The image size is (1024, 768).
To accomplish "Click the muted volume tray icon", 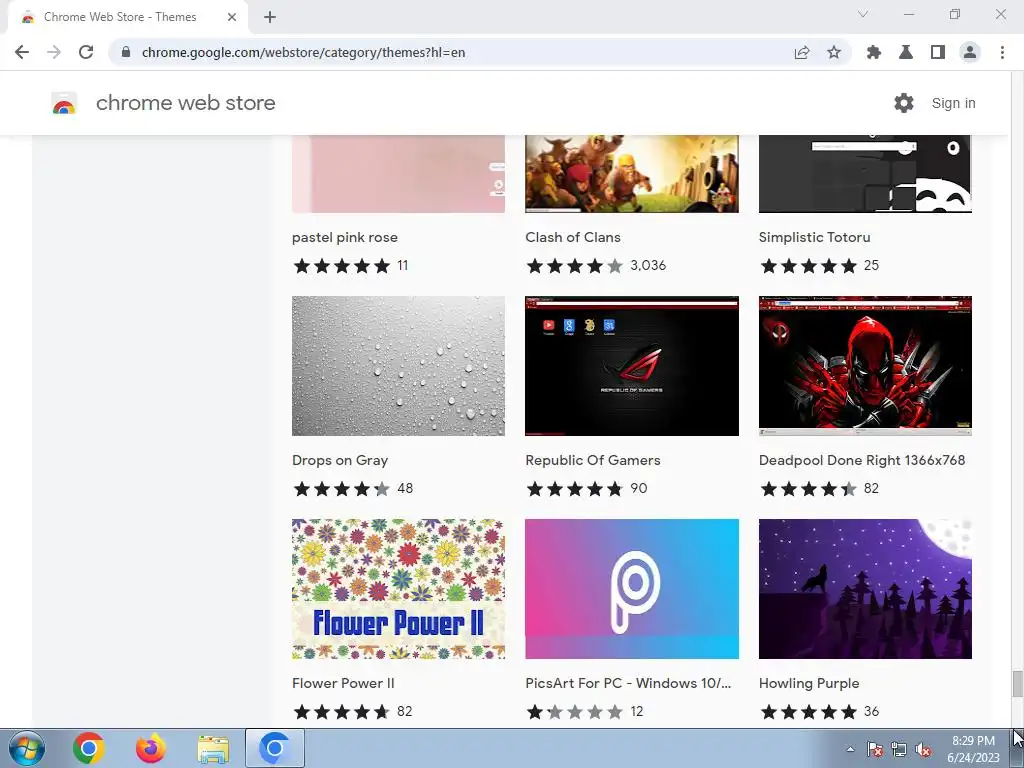I will tap(923, 749).
